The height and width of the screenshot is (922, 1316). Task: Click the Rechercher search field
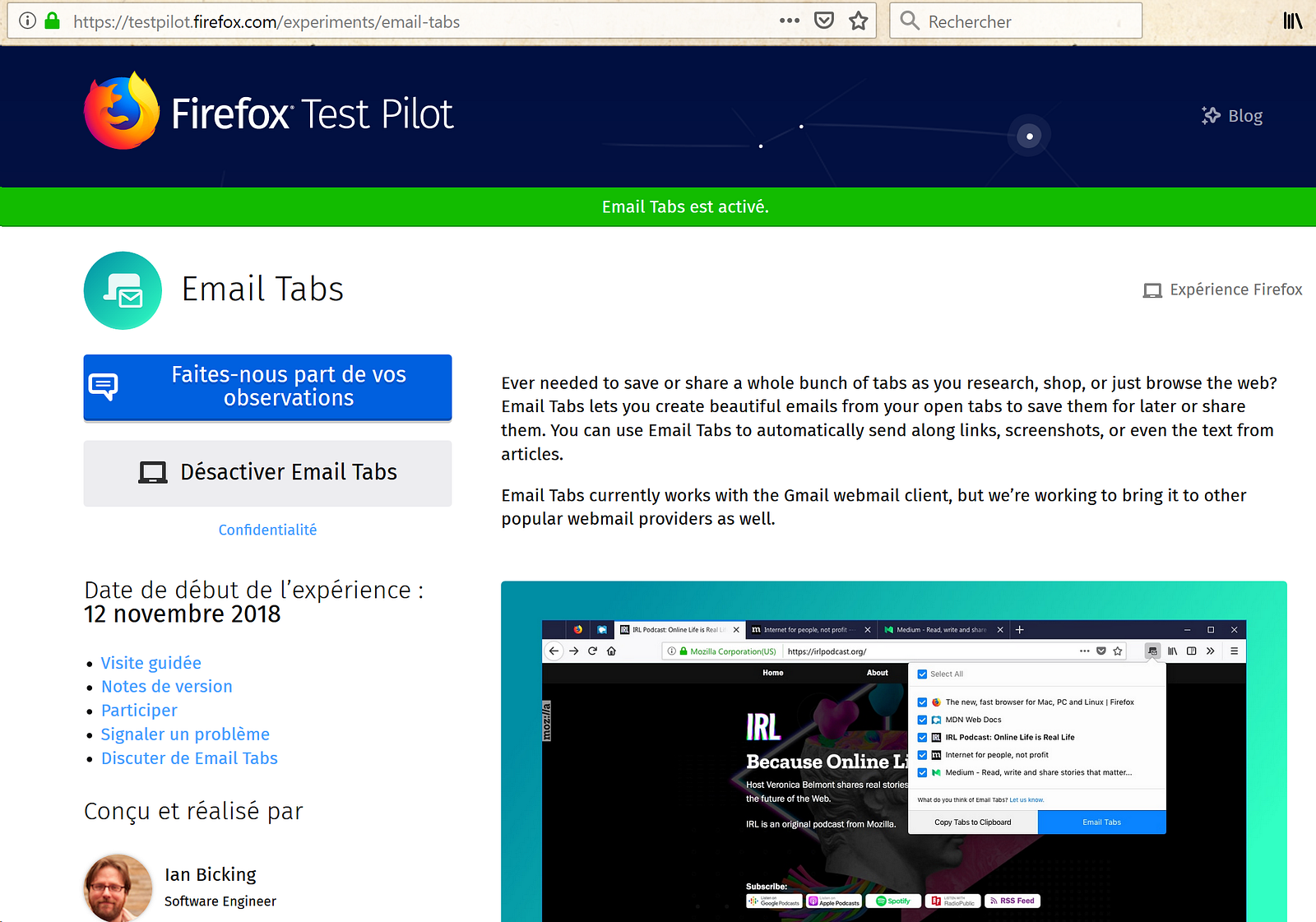1016,21
